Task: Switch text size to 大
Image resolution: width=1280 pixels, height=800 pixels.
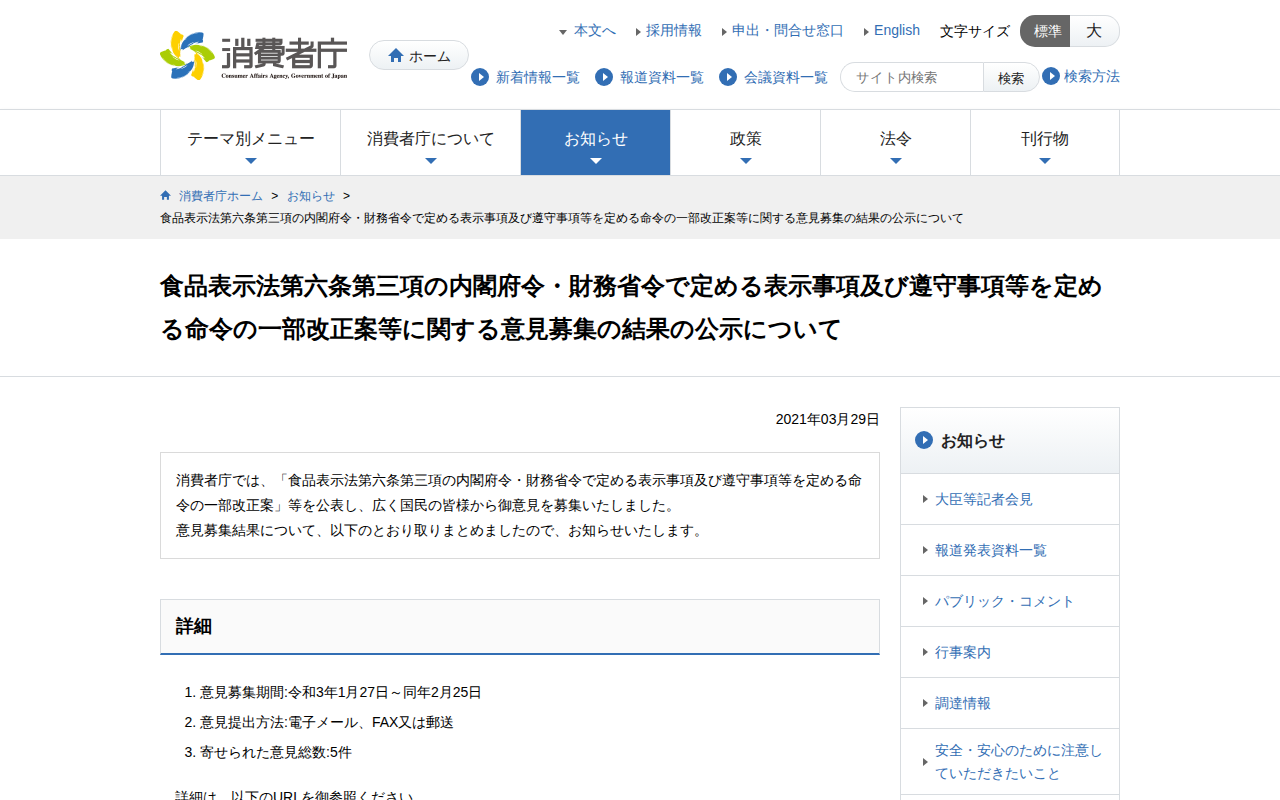Action: [x=1094, y=31]
